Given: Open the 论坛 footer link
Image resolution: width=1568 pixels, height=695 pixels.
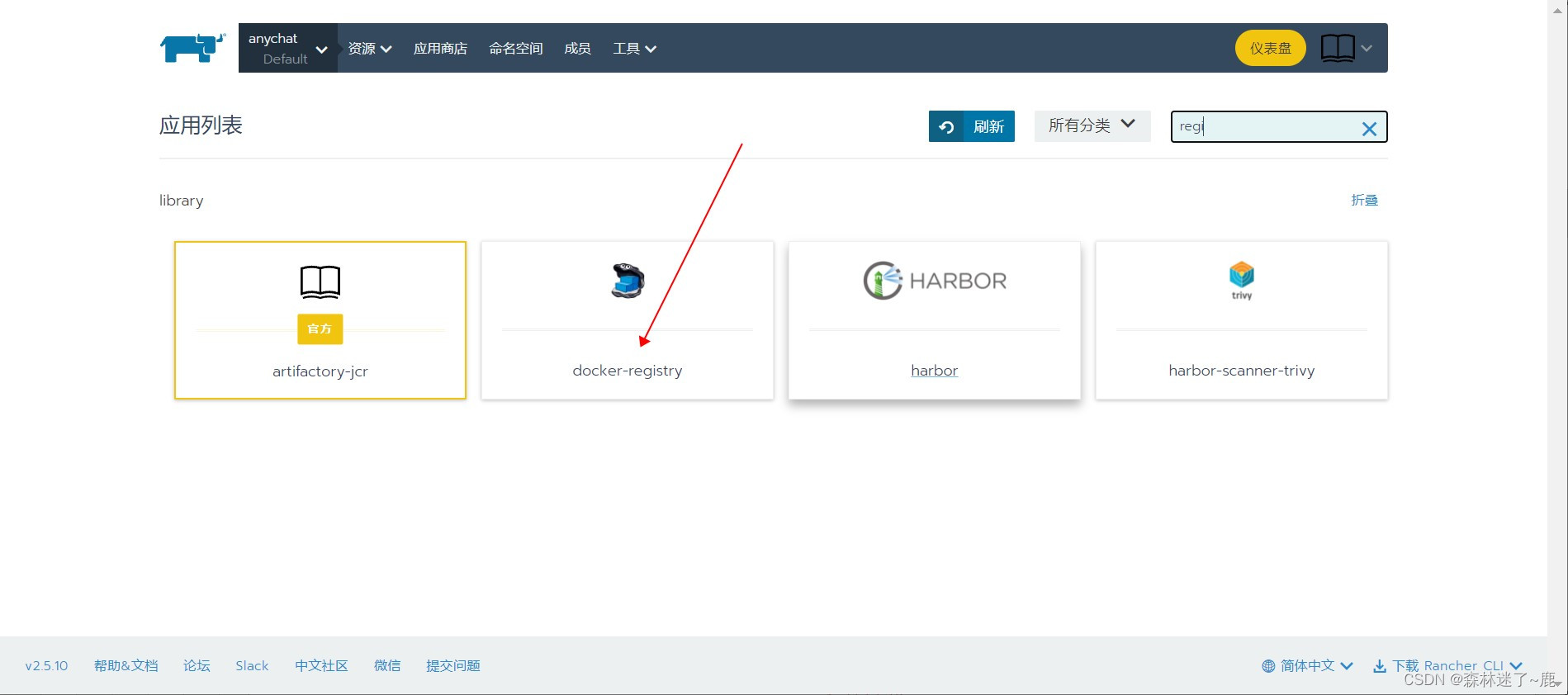Looking at the screenshot, I should [x=197, y=665].
